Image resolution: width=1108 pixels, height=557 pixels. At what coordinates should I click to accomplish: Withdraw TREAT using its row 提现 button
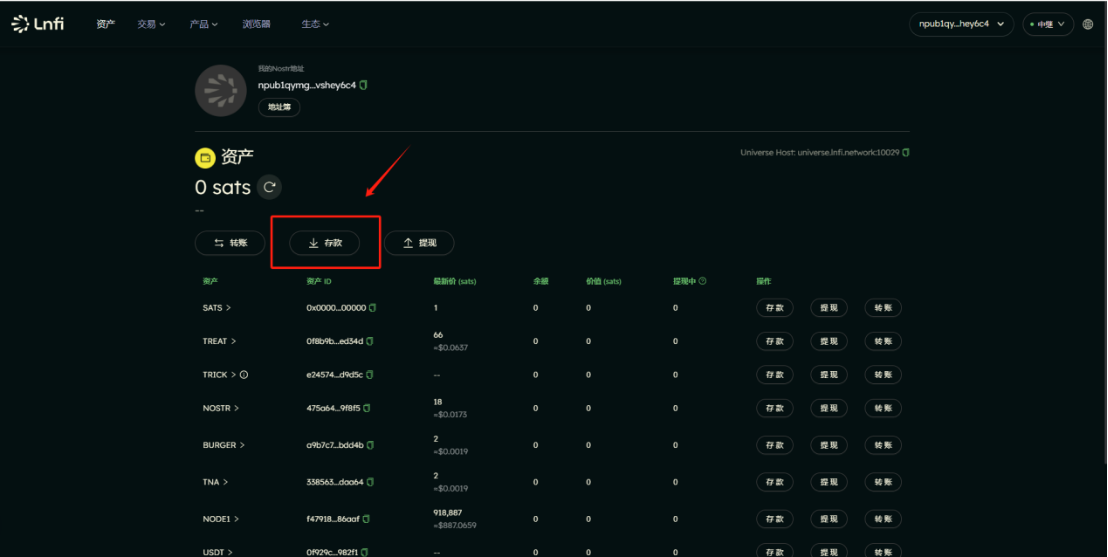[x=829, y=341]
